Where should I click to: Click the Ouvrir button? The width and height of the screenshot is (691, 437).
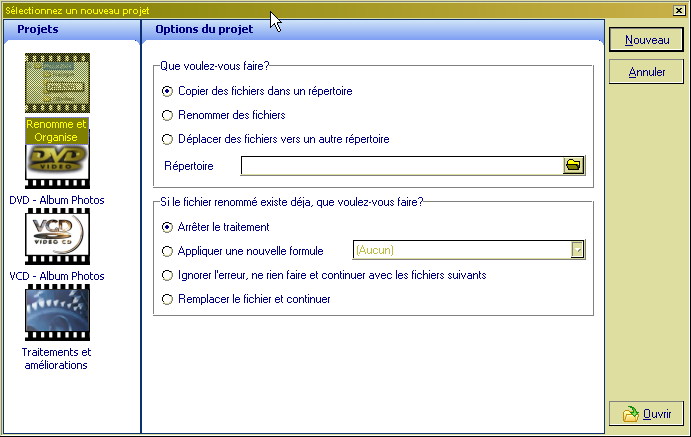tap(647, 414)
